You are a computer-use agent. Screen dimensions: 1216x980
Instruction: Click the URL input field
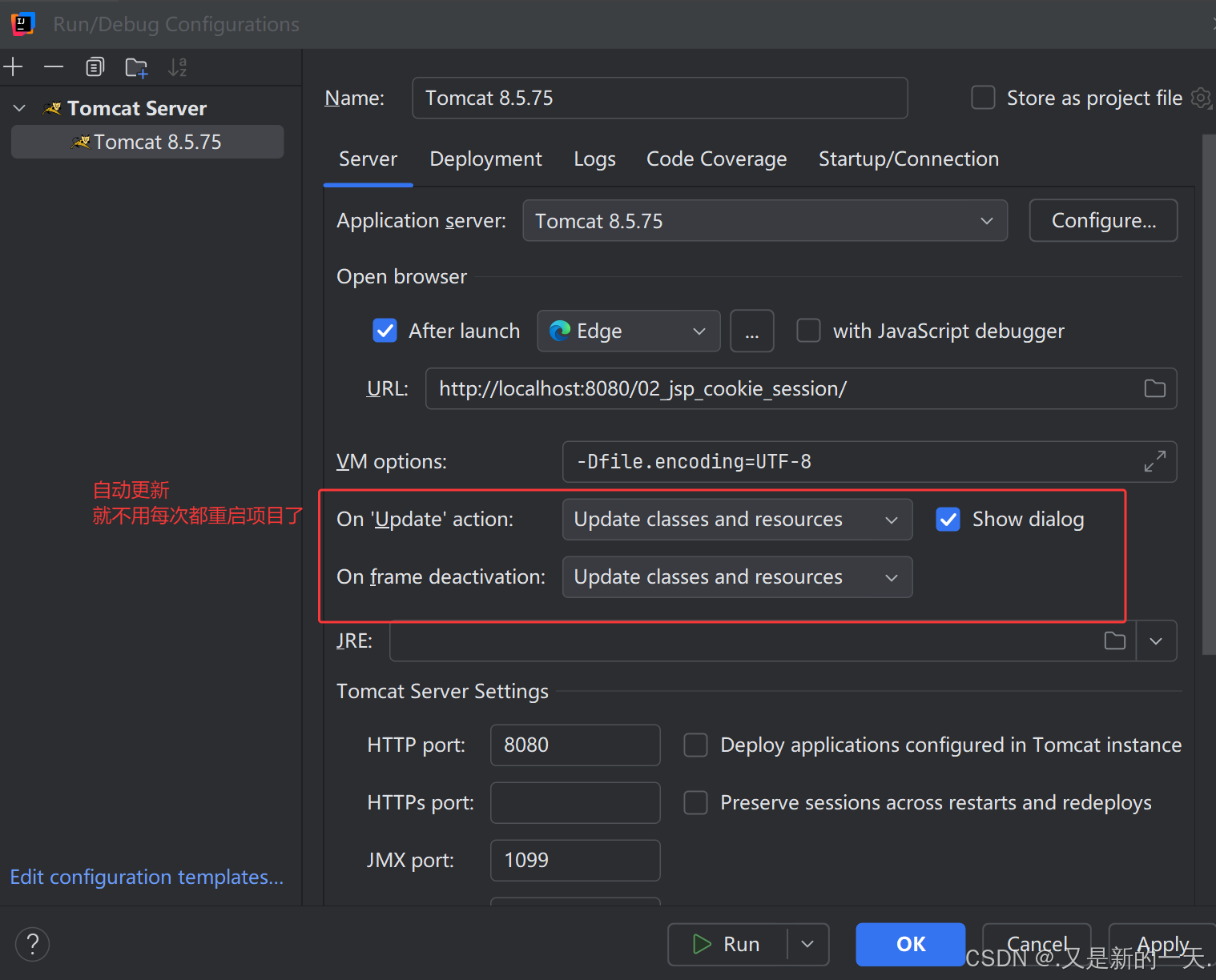[x=801, y=388]
